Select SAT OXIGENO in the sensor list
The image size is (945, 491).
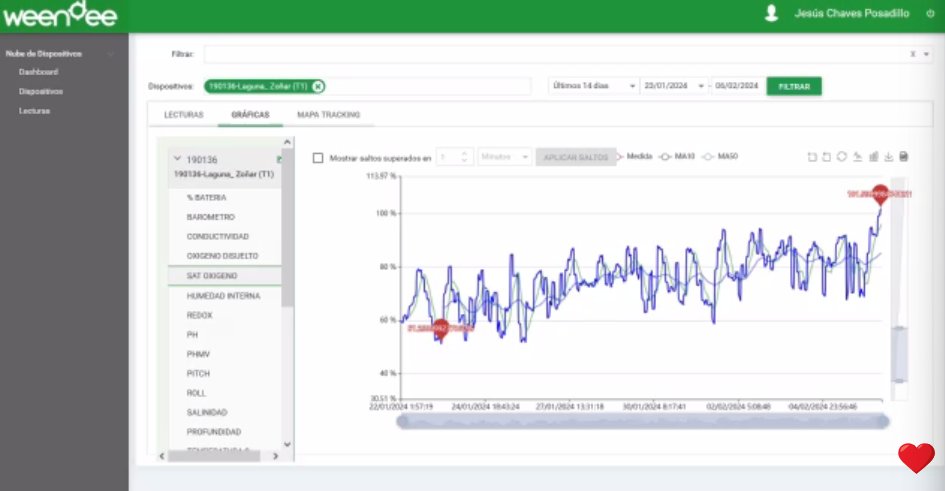[225, 276]
